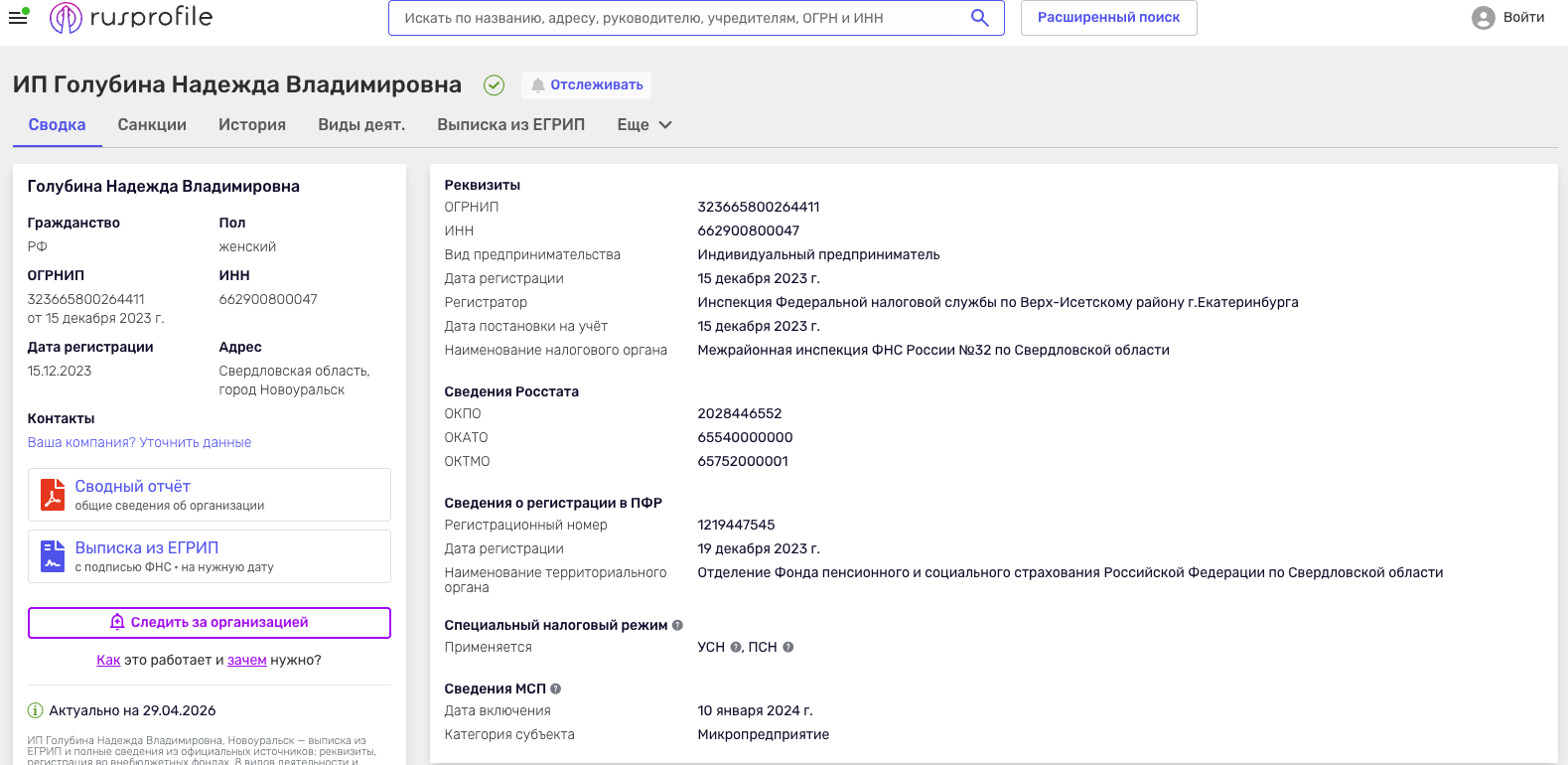Click the зачем link
The height and width of the screenshot is (765, 1568).
coord(247,660)
